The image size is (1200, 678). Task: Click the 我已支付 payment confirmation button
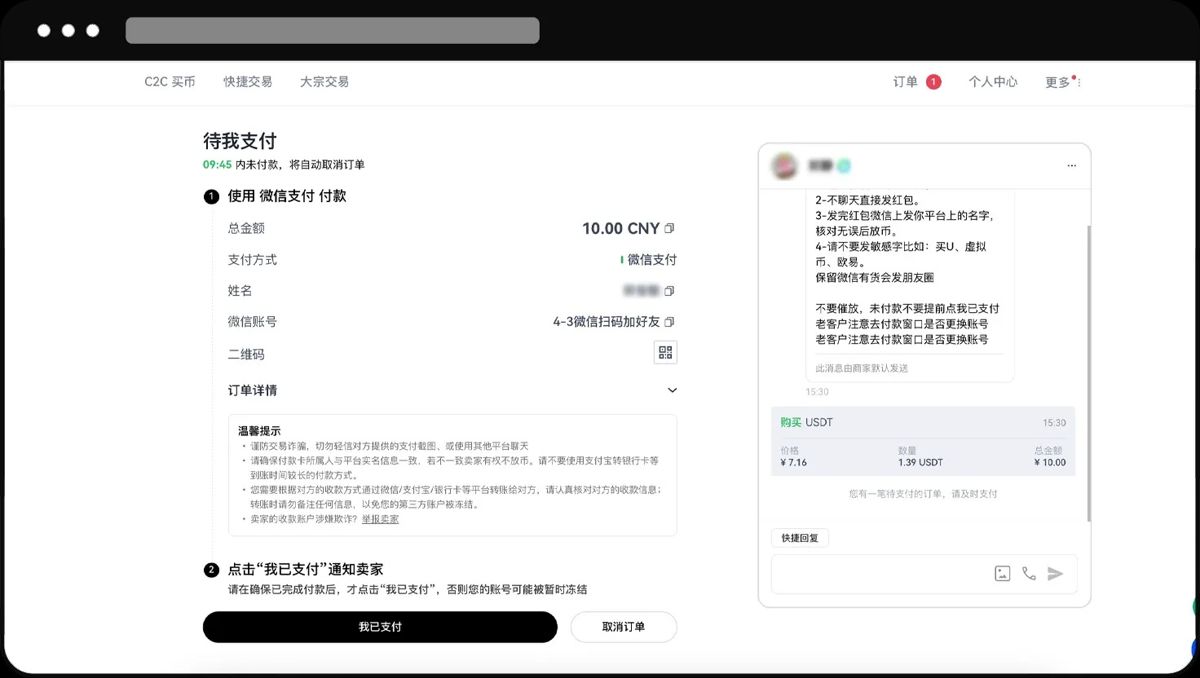tap(380, 627)
